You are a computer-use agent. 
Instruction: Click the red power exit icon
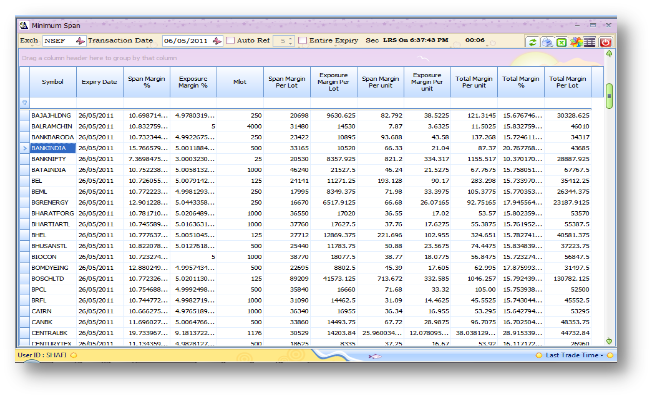click(x=605, y=42)
